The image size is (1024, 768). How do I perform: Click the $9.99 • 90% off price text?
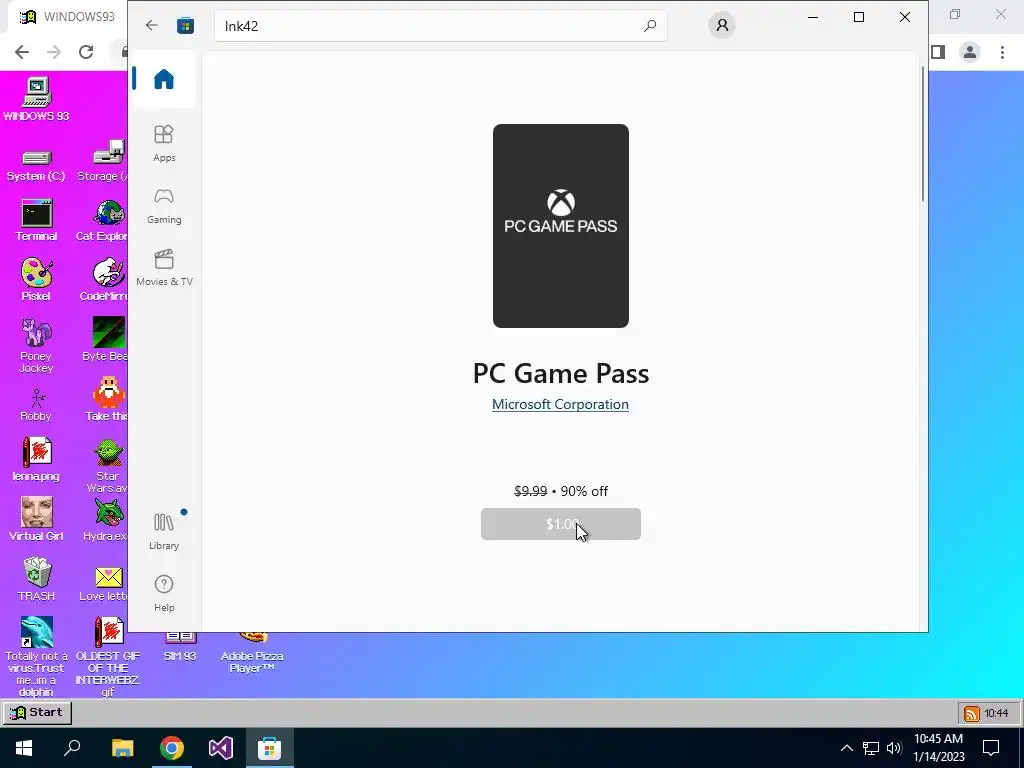tap(560, 491)
